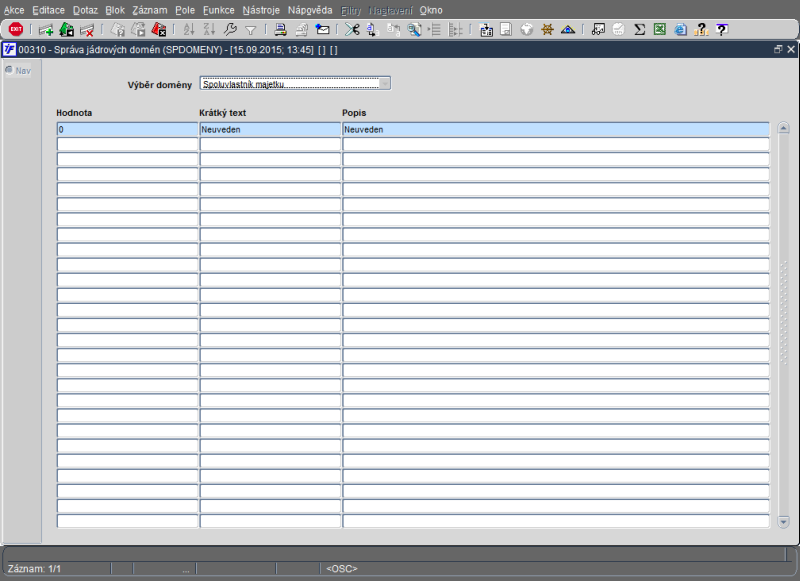
Task: Click the envelope mail icon
Action: tap(322, 30)
